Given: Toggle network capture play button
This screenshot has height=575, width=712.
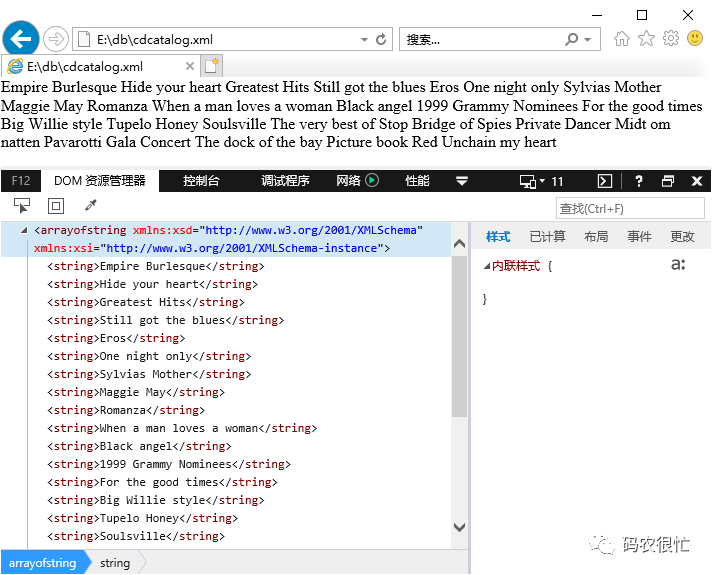Looking at the screenshot, I should pos(371,181).
